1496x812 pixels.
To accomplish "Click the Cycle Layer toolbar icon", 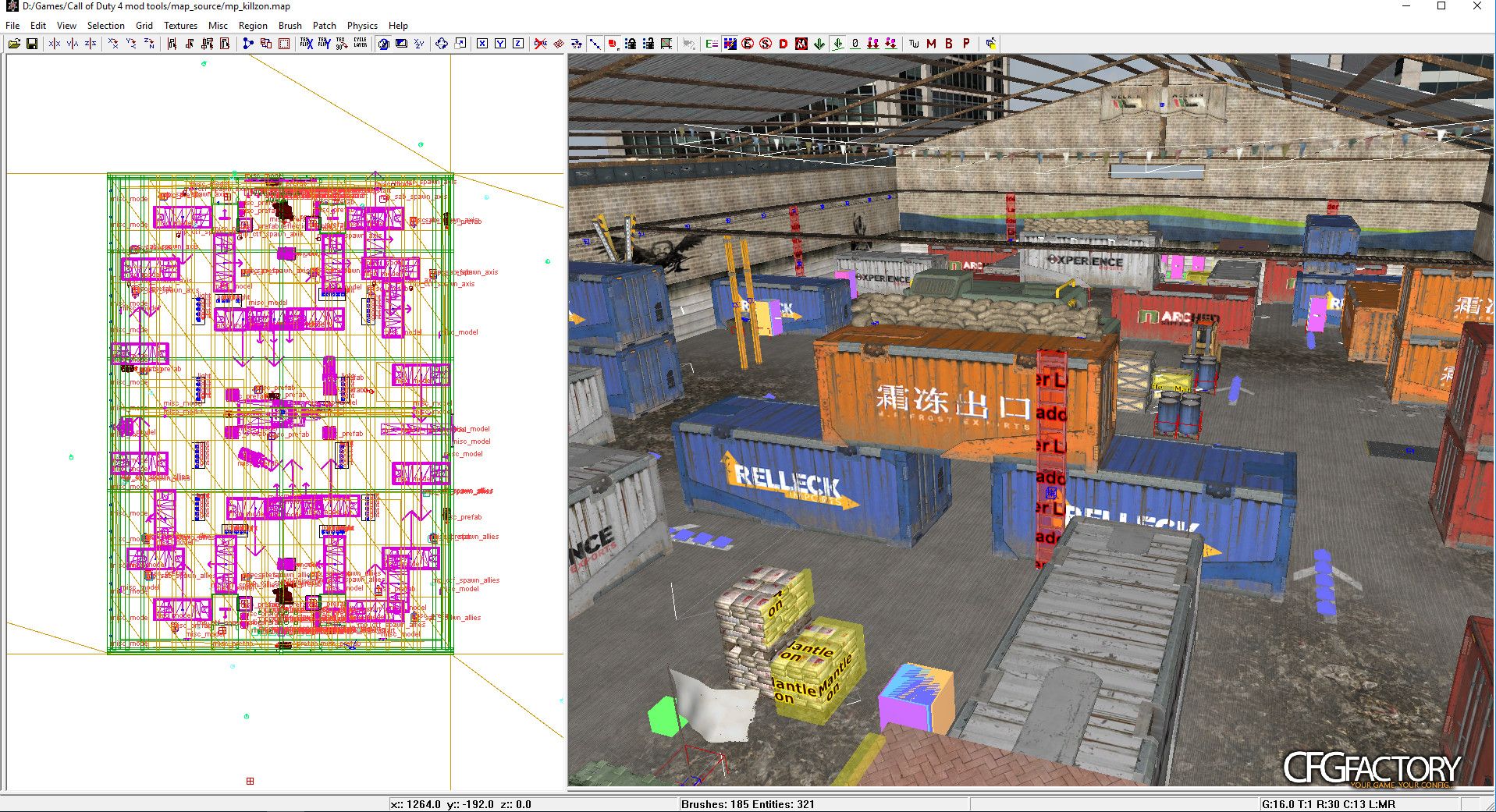I will (x=360, y=44).
